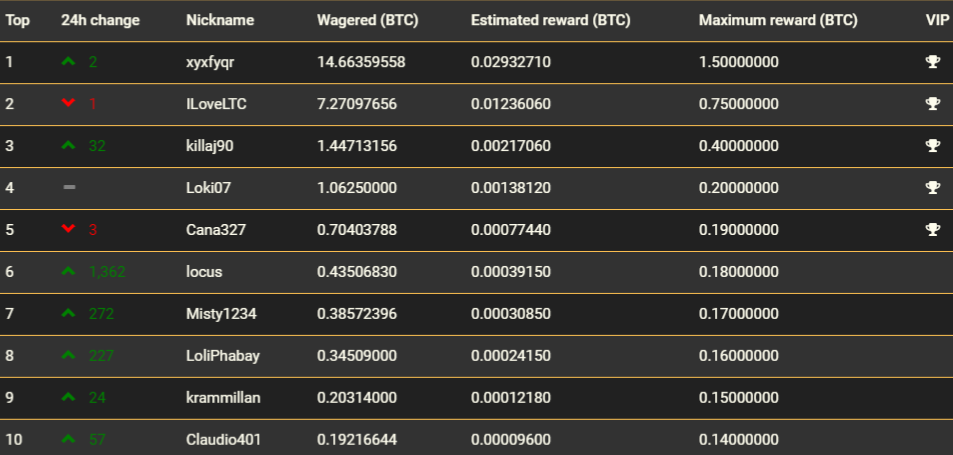The width and height of the screenshot is (953, 455).
Task: Click the Estimated reward (BTC) header
Action: pyautogui.click(x=550, y=20)
